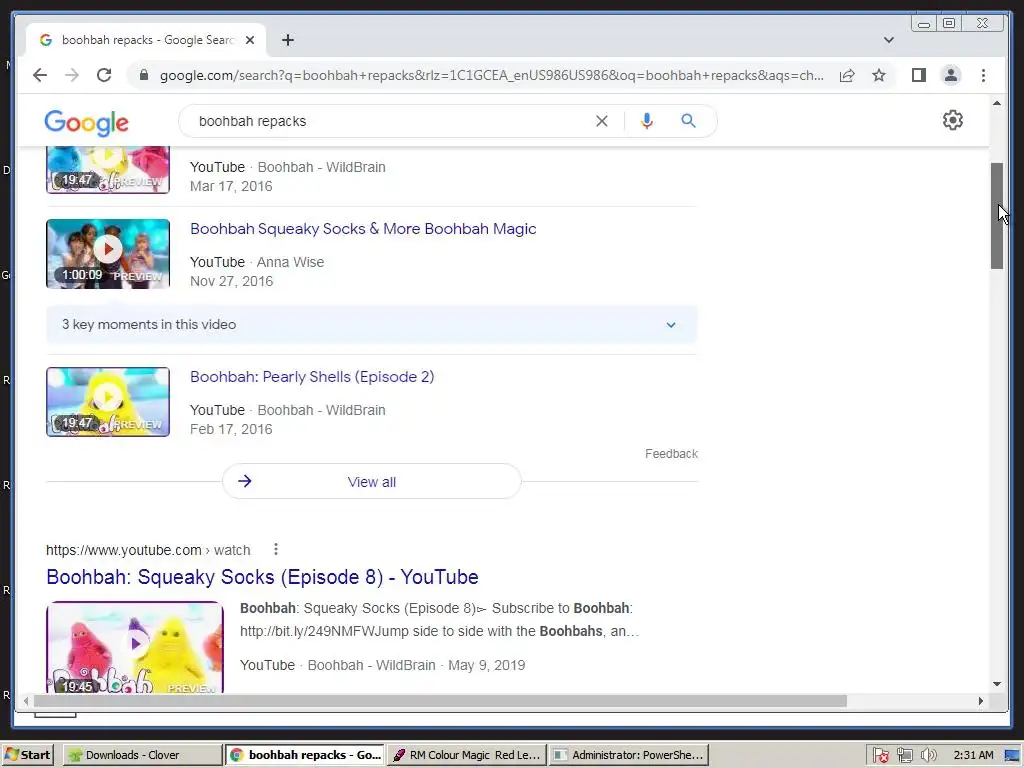This screenshot has height=768, width=1024.
Task: Open Boohbah: Pearly Shells (Episode 2)
Action: pos(312,377)
